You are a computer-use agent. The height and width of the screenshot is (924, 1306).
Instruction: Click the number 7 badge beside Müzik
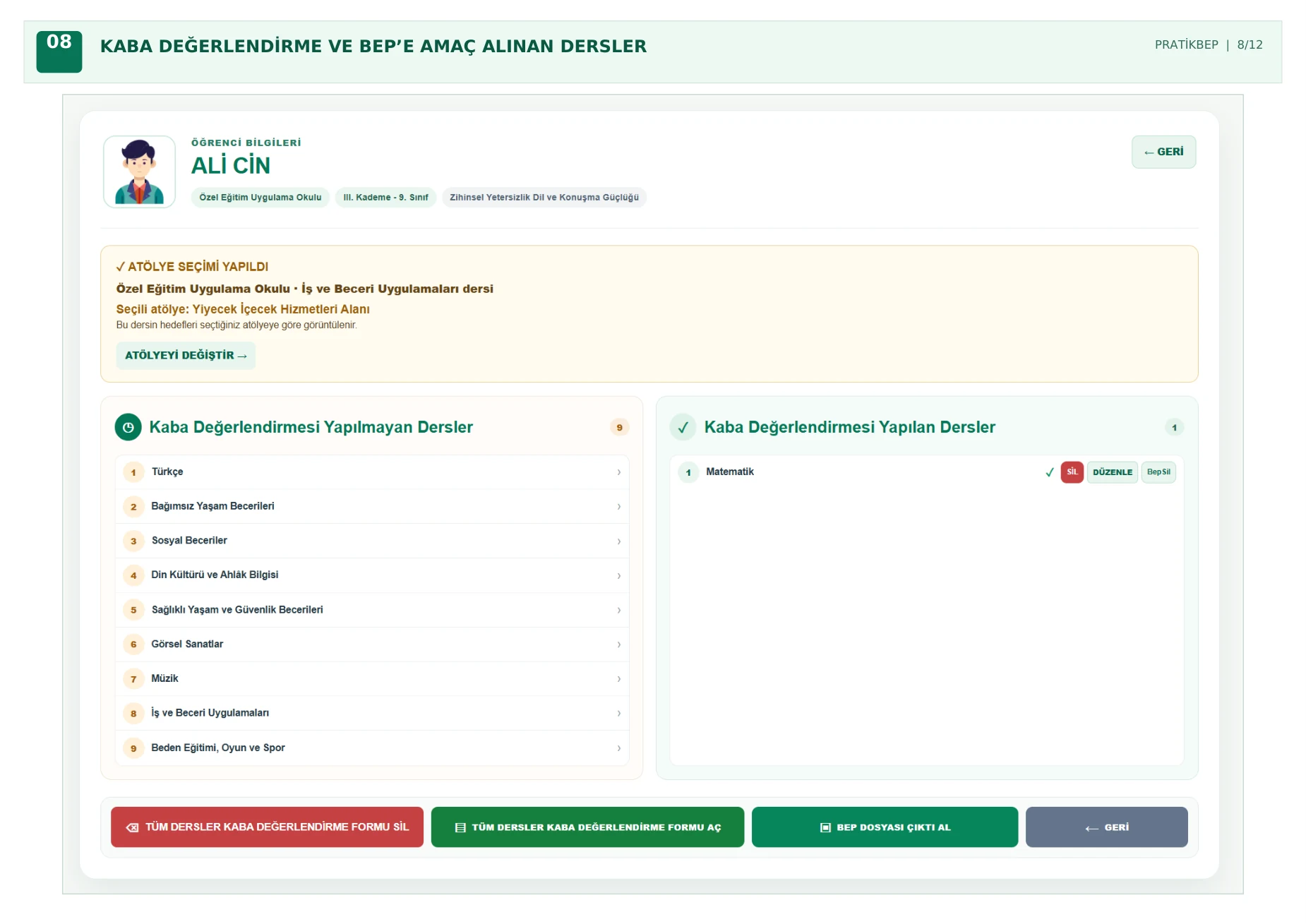click(133, 679)
